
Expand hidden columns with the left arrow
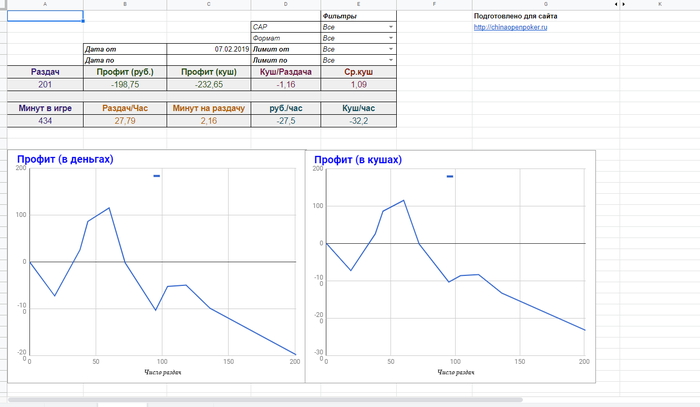point(616,4)
